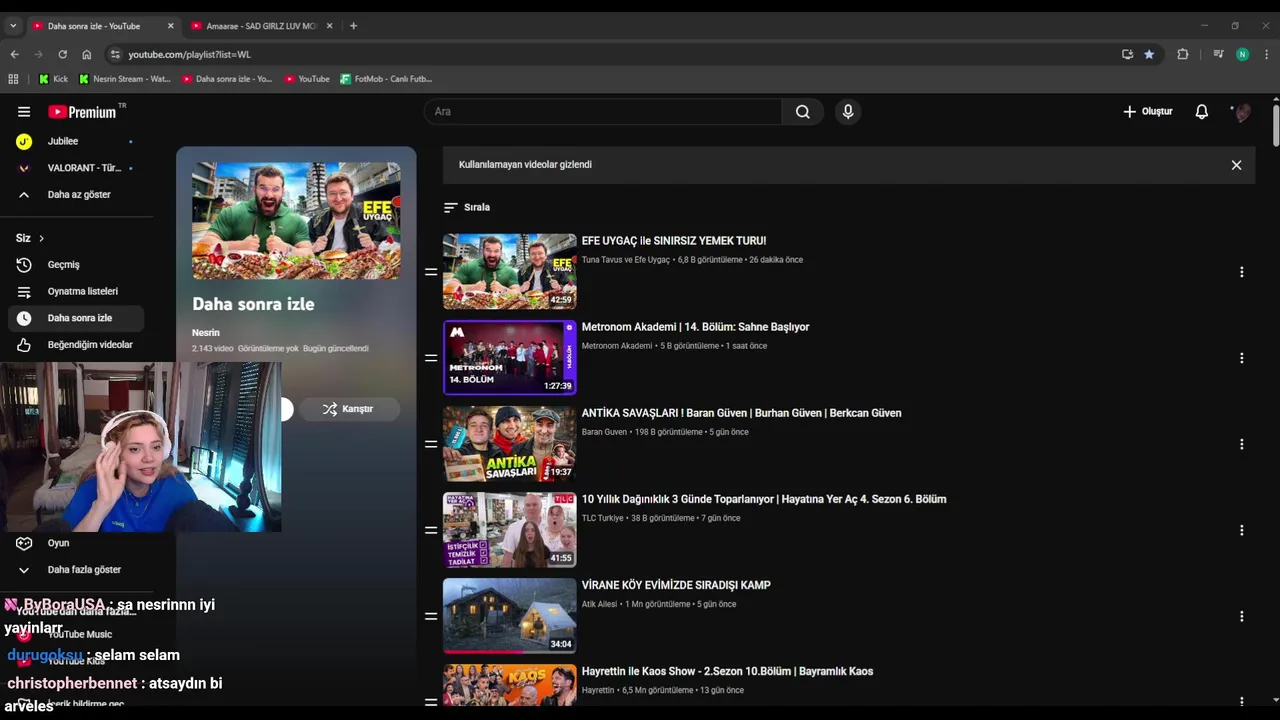1280x720 pixels.
Task: Close the Daha sonra izle tab
Action: [170, 26]
